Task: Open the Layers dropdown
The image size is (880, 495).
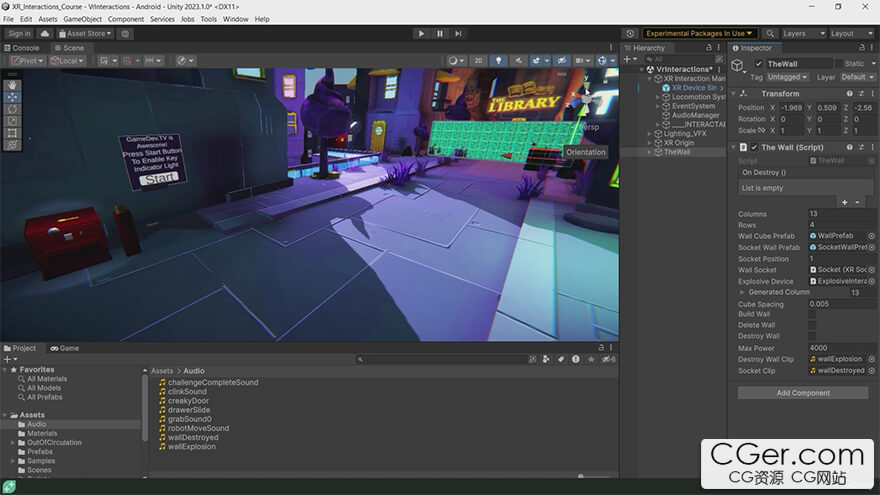Action: coord(804,34)
